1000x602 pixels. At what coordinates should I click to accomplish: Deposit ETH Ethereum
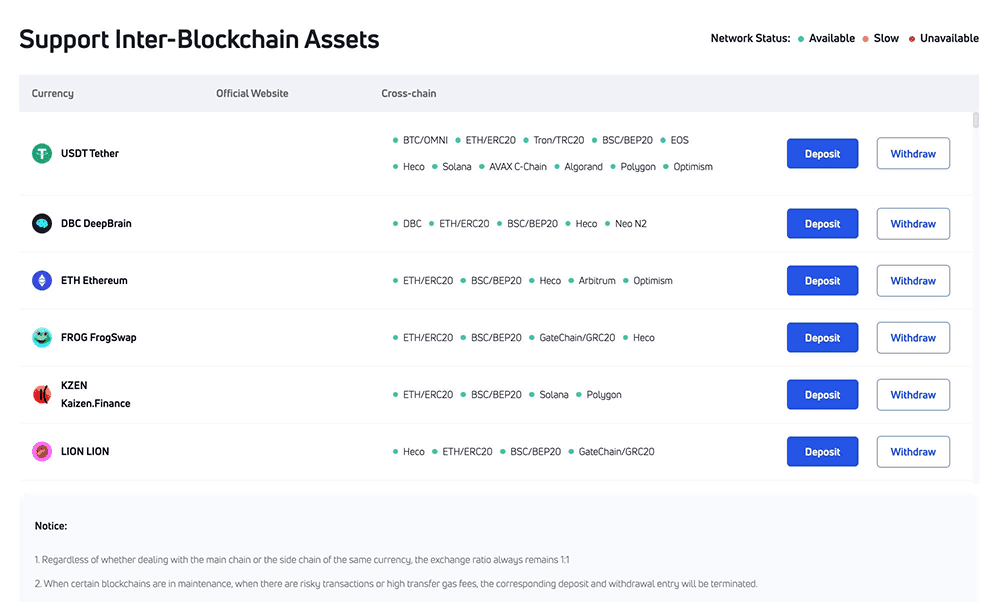tap(822, 281)
